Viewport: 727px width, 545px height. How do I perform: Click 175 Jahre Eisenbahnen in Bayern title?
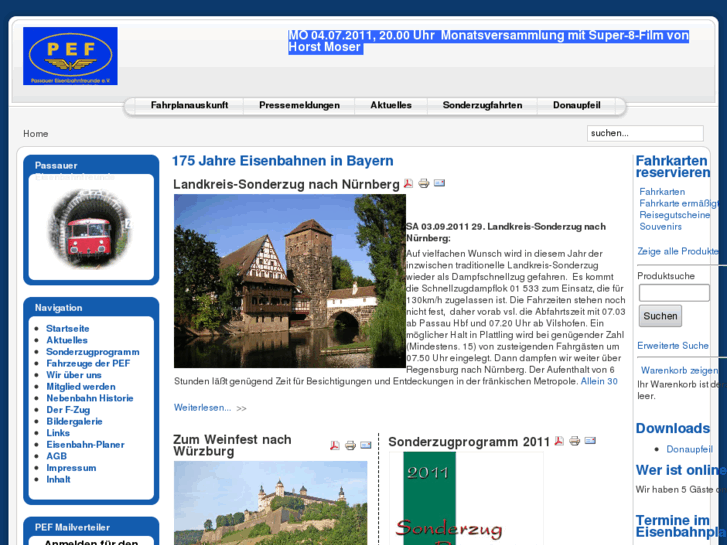click(x=282, y=160)
